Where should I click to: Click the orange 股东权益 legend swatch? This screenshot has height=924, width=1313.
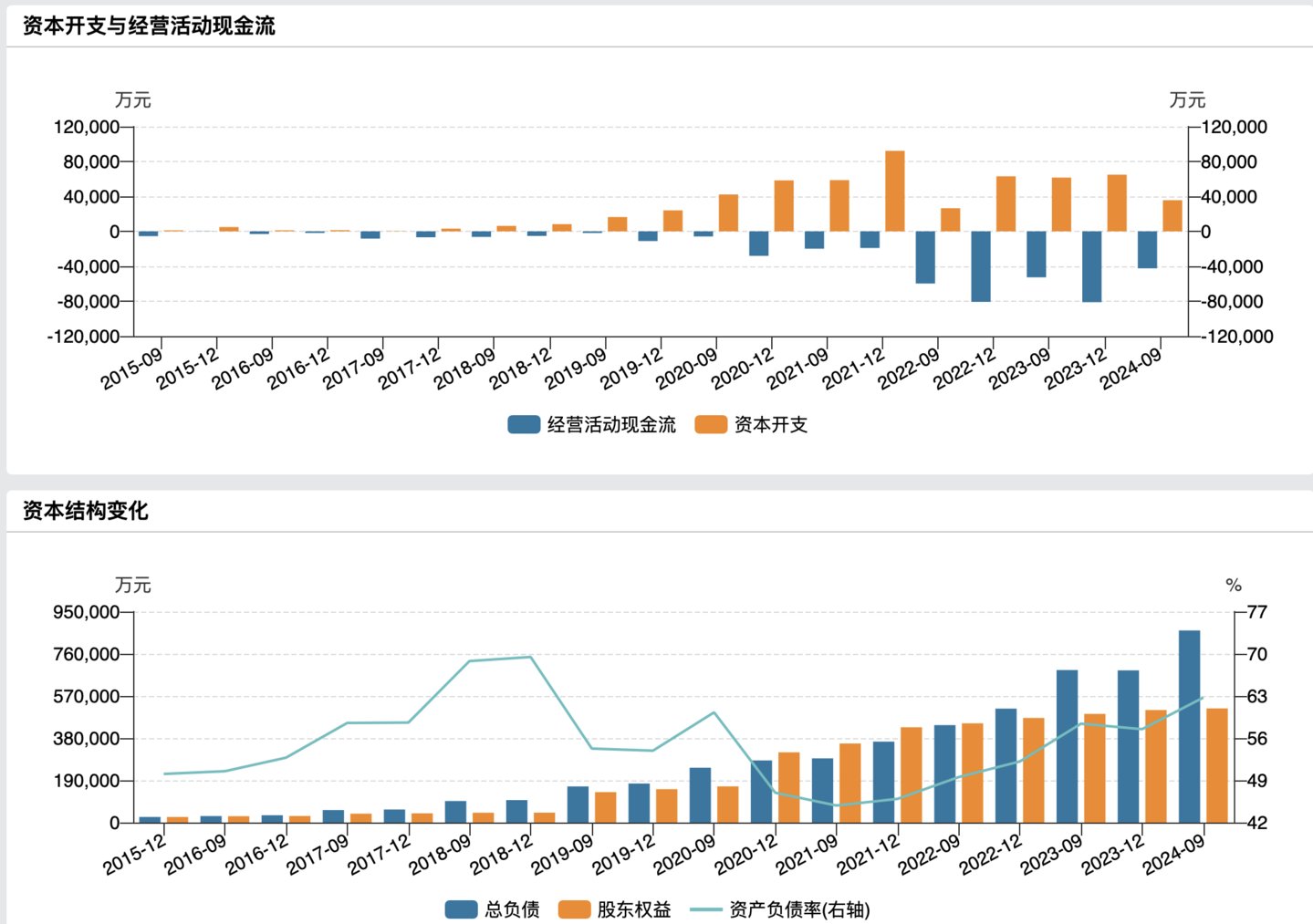click(x=574, y=909)
